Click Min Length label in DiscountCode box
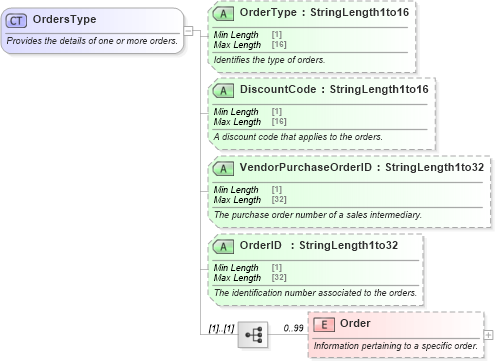This screenshot has height=362, width=495. point(236,112)
